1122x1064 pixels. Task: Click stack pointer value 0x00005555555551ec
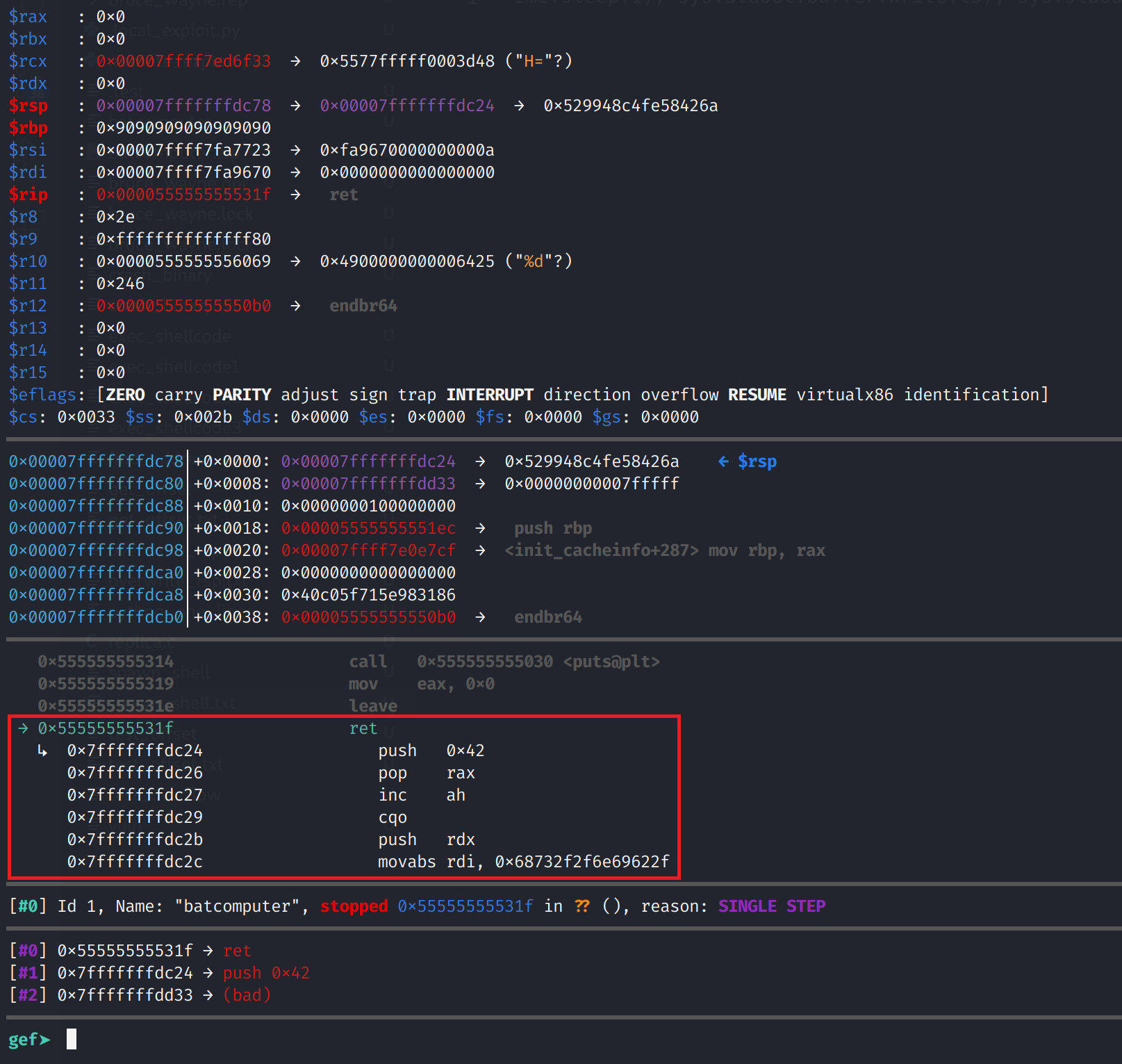coord(368,528)
